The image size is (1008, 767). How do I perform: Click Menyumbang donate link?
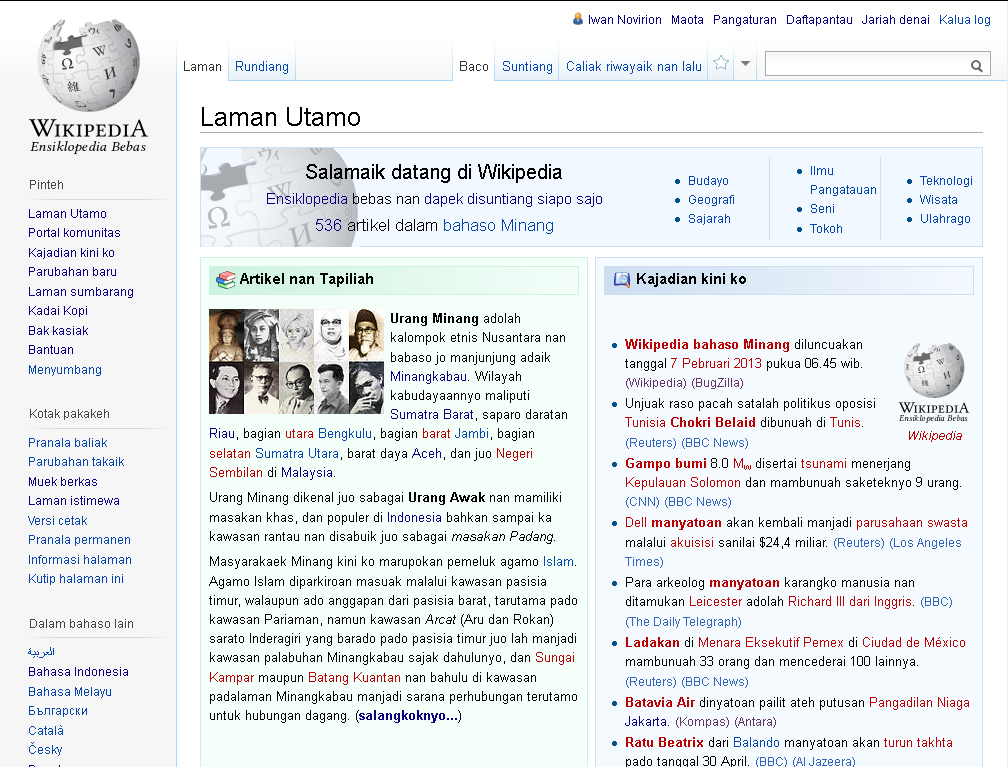click(64, 370)
